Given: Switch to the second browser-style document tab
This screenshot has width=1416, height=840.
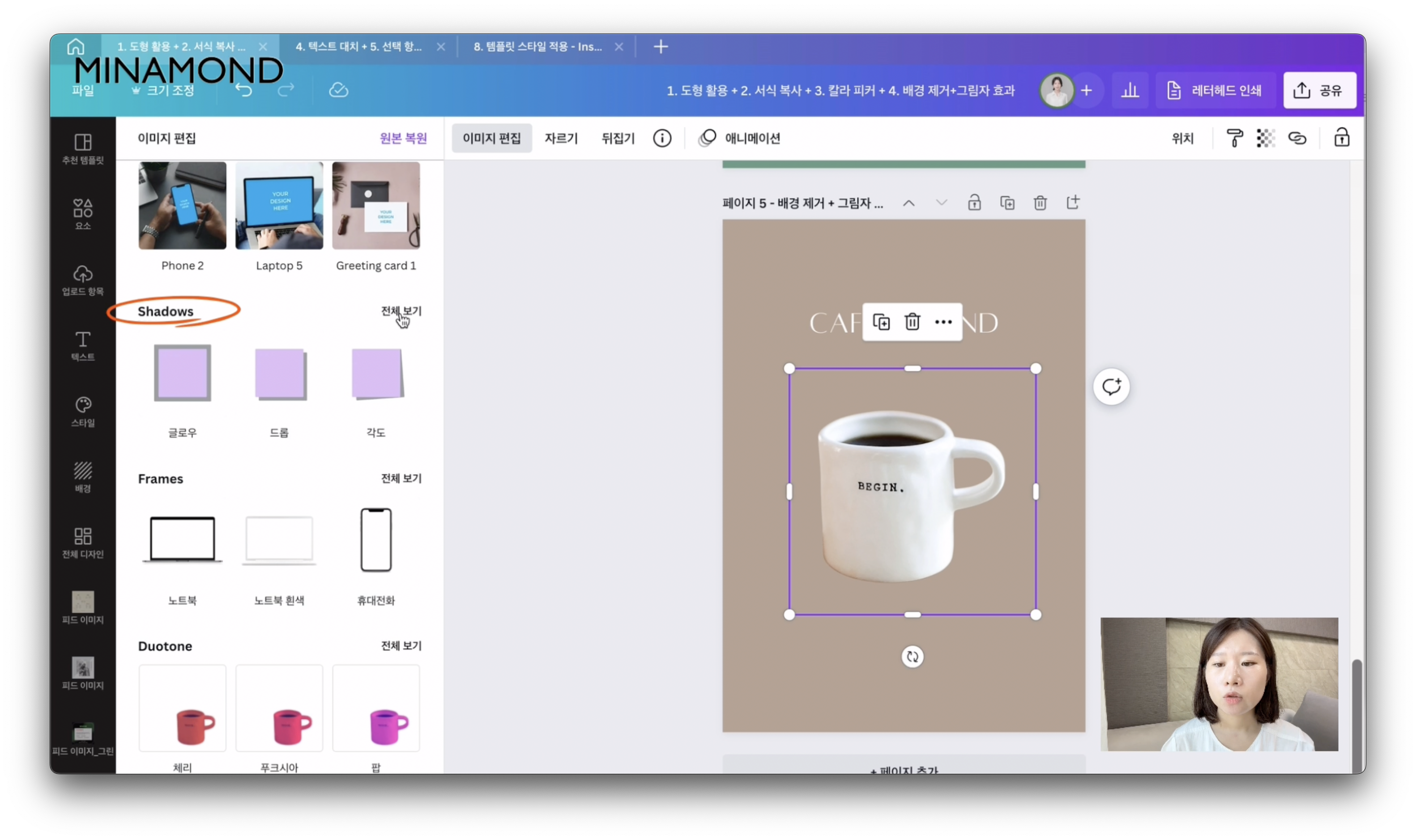Looking at the screenshot, I should pos(358,47).
